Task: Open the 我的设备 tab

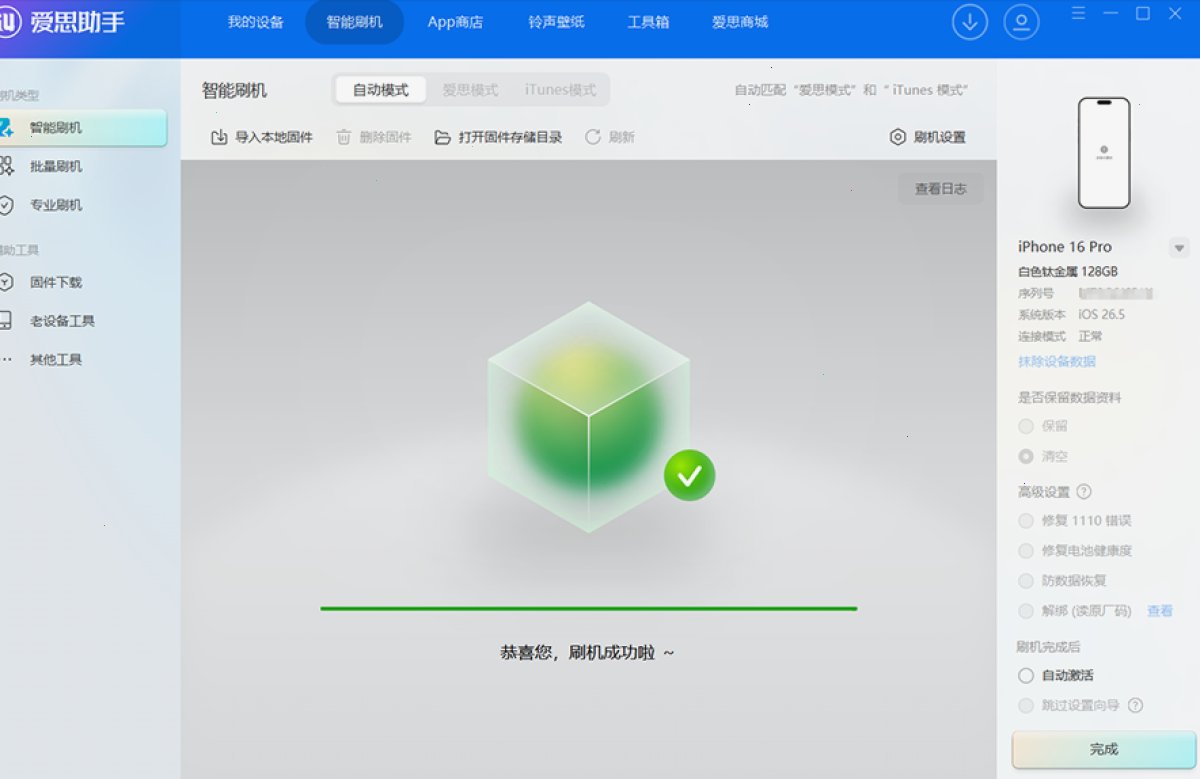Action: 256,22
